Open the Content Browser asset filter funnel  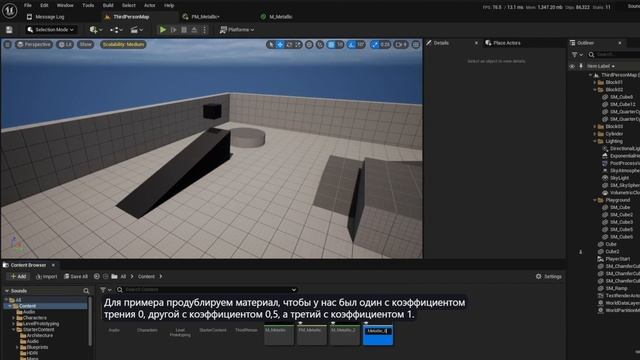105,290
